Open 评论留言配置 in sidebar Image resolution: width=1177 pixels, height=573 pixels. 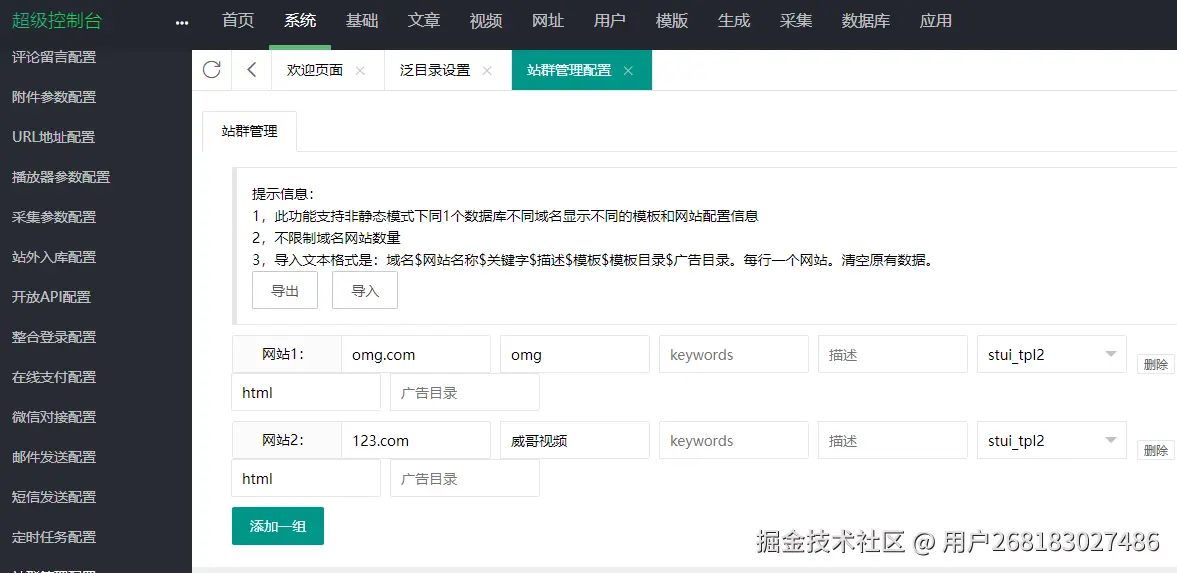pos(54,57)
